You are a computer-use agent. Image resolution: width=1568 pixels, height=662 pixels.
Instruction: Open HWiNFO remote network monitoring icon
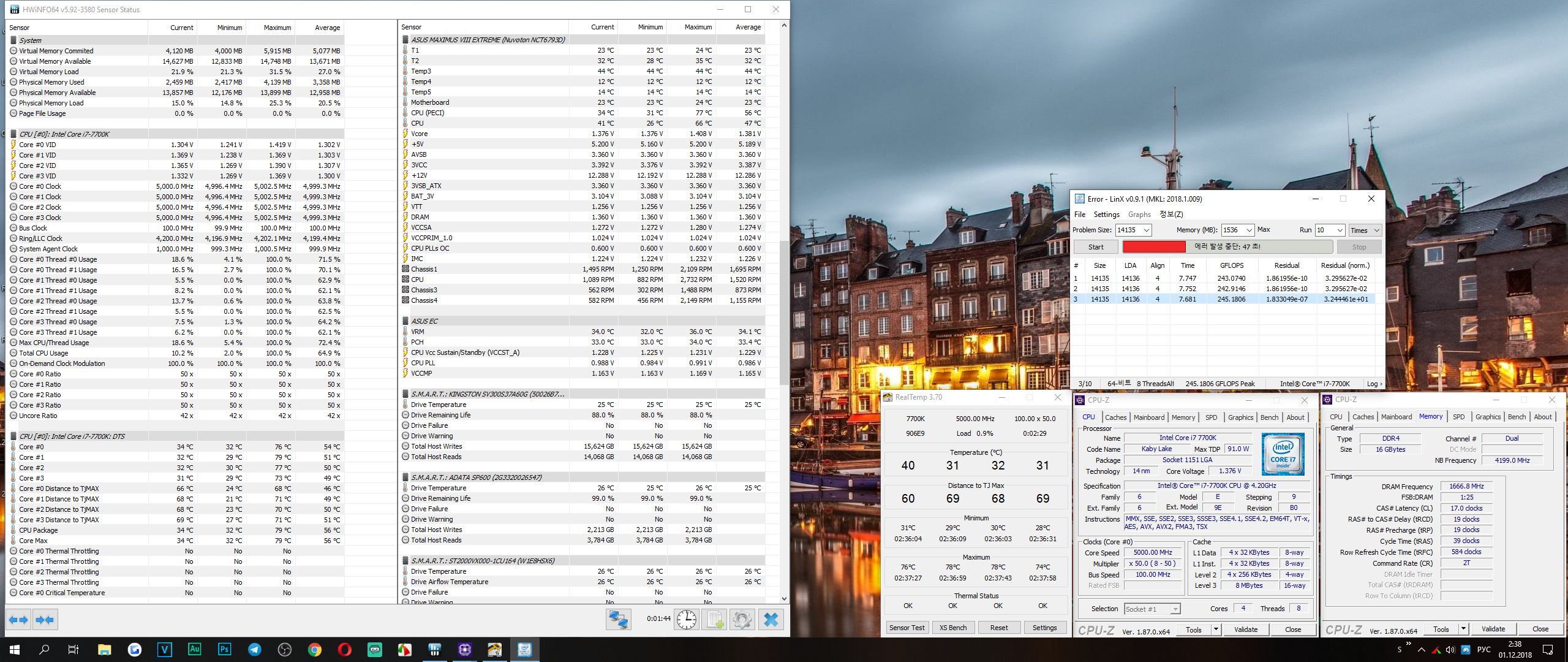[618, 620]
